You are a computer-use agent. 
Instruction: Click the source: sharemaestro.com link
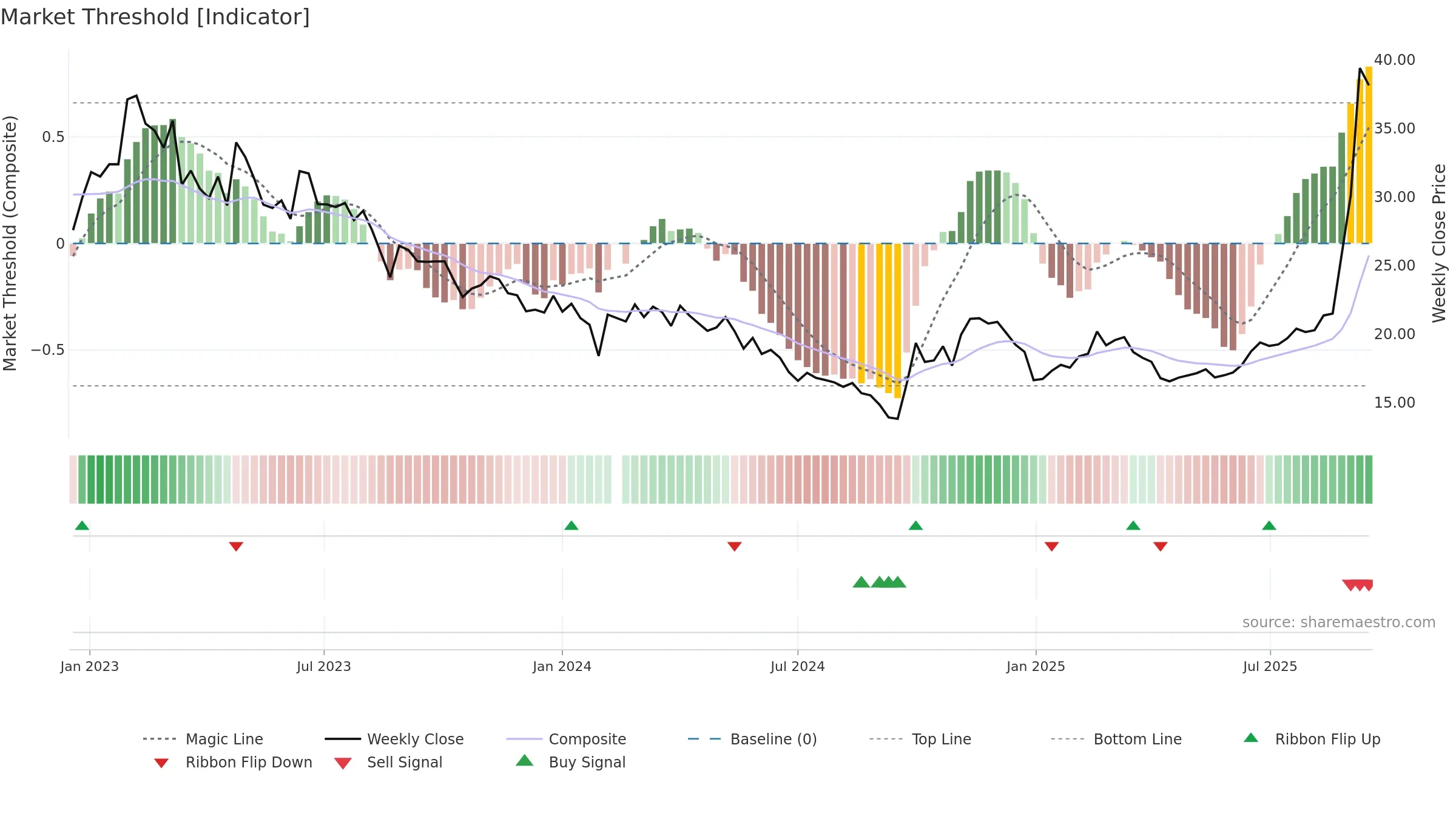pyautogui.click(x=1339, y=622)
